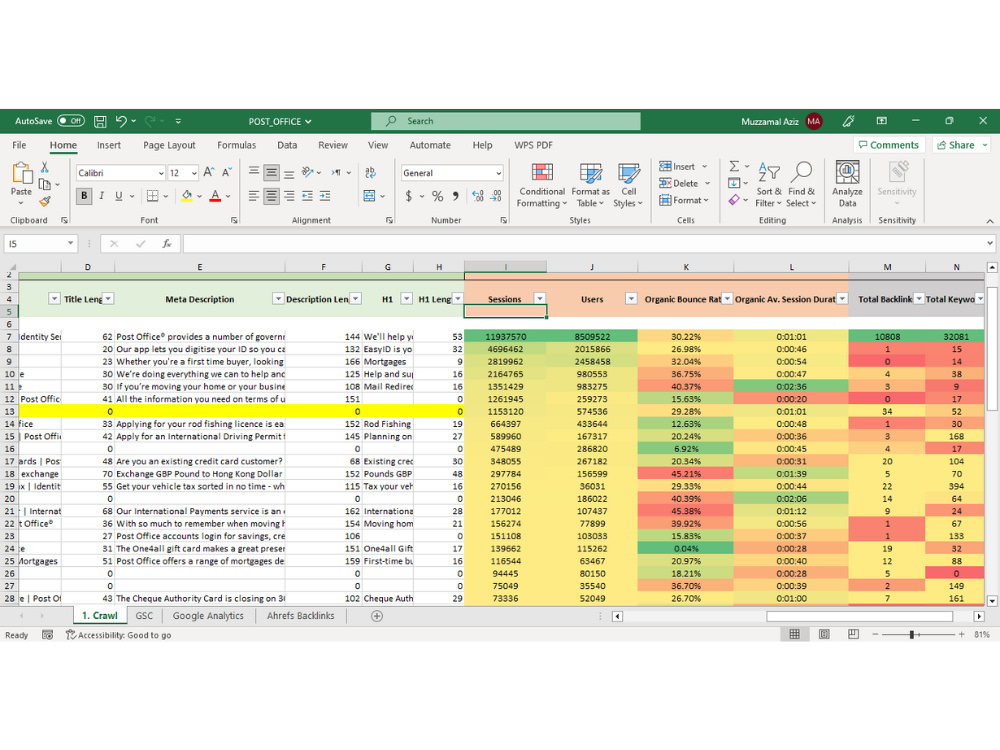Click Format cells button
Screen dimensions: 1000x750
click(684, 200)
